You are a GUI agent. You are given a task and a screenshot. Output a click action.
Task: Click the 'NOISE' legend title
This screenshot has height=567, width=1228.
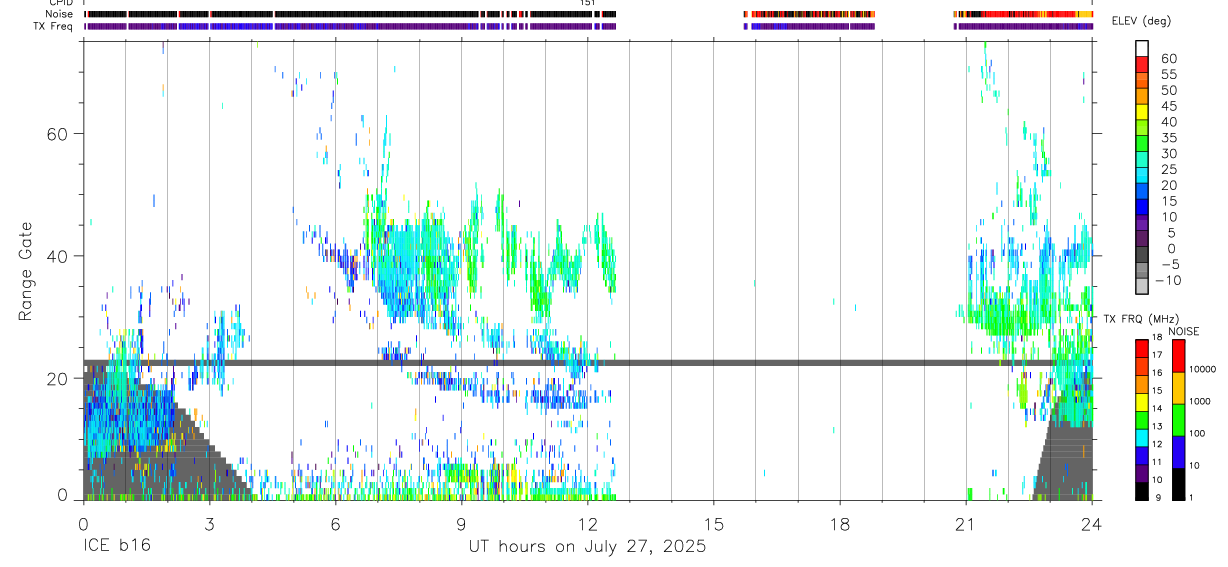click(x=1184, y=331)
